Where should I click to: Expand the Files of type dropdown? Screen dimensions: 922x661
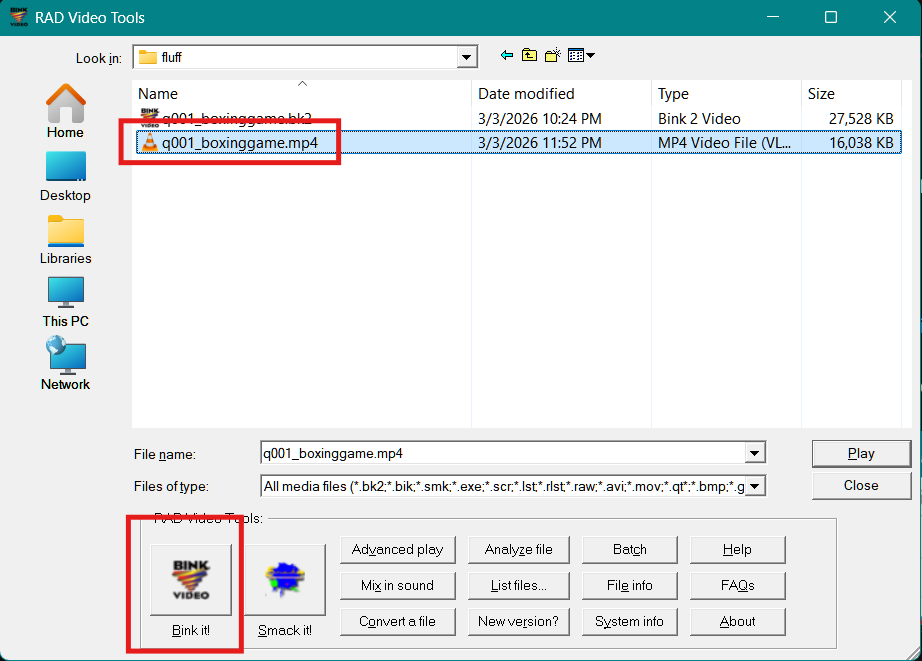coord(754,486)
